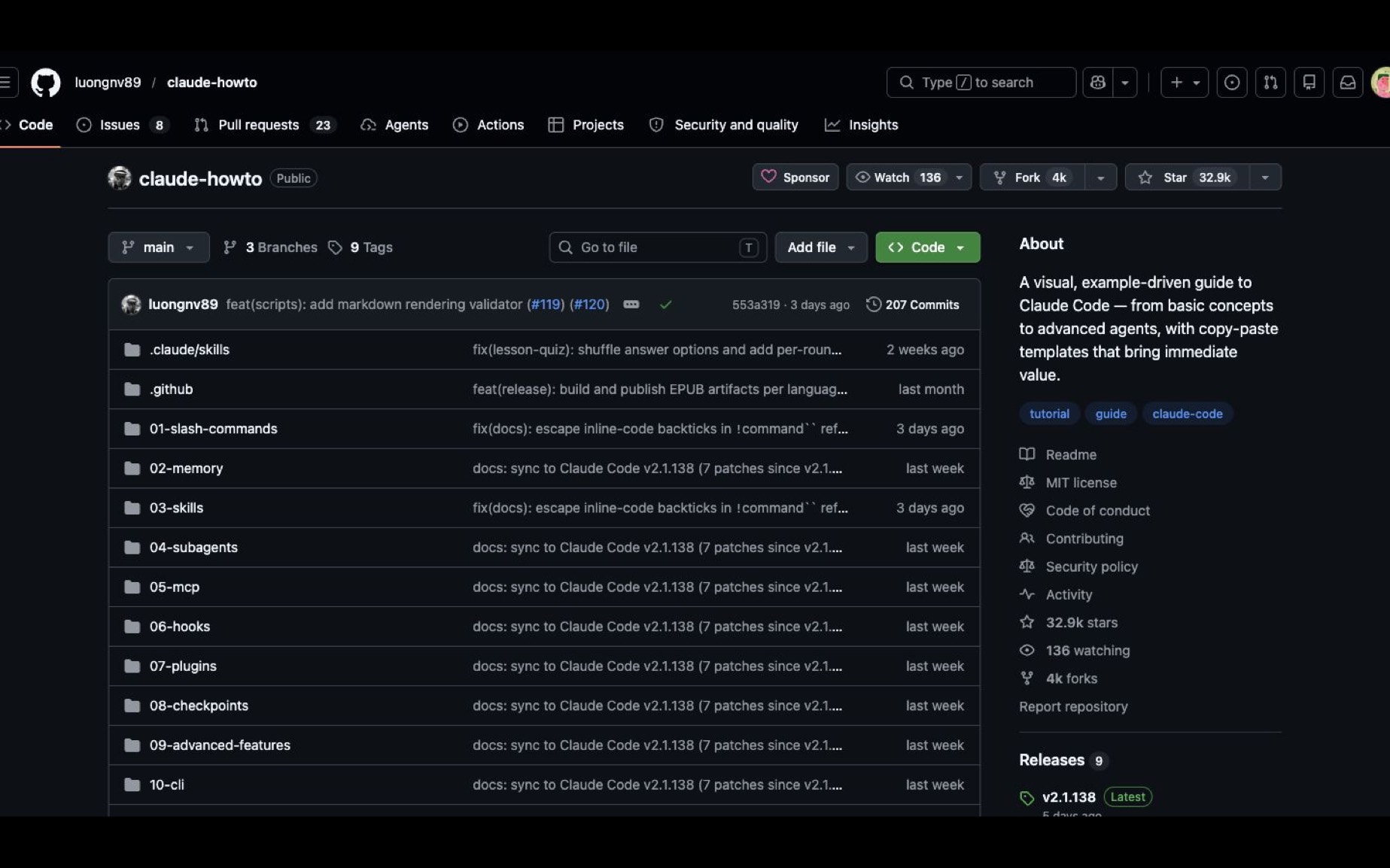View the 9 Tags link

(x=360, y=247)
